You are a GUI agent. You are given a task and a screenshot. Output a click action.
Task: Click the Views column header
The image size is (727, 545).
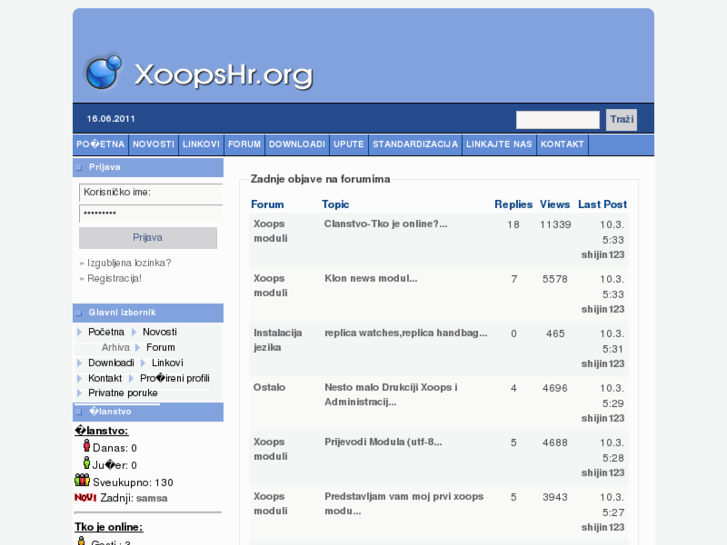[555, 205]
